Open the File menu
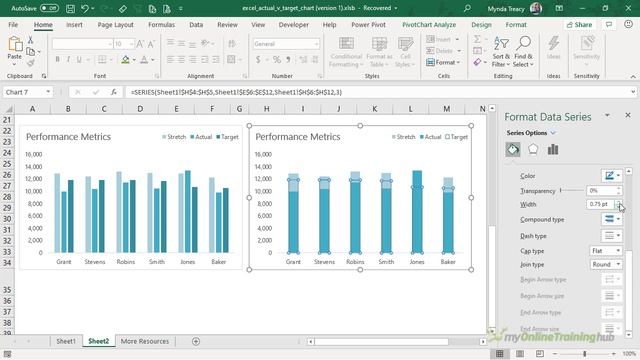 pyautogui.click(x=13, y=25)
